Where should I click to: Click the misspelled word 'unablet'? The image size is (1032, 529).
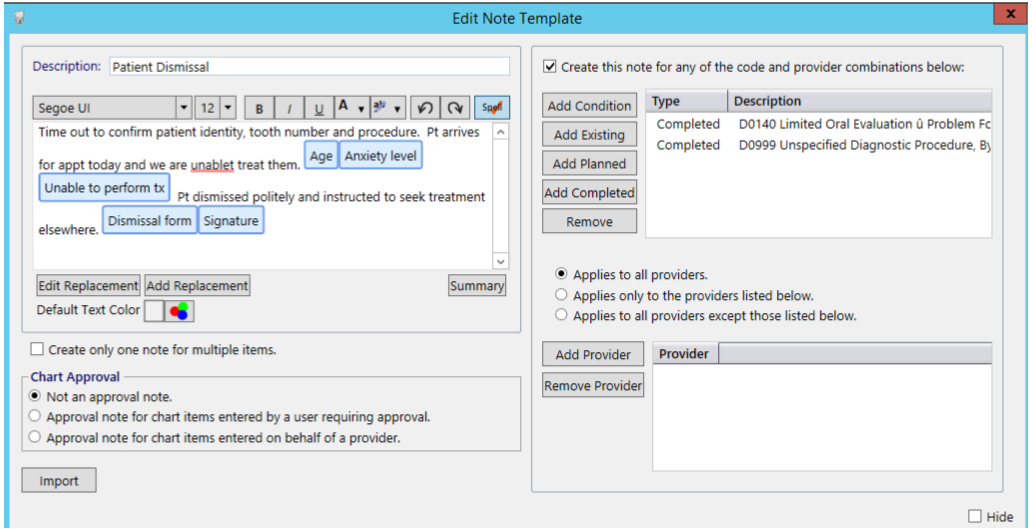click(x=213, y=164)
